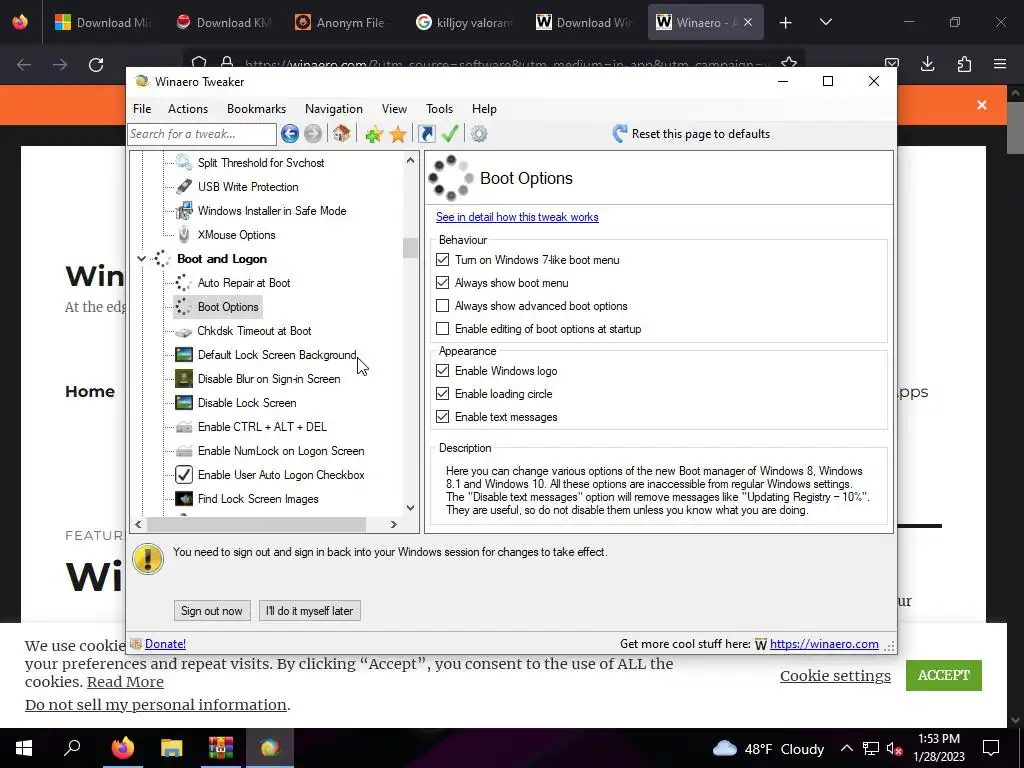The width and height of the screenshot is (1024, 768).
Task: Click tree horizontal scroll right arrow
Action: (394, 524)
